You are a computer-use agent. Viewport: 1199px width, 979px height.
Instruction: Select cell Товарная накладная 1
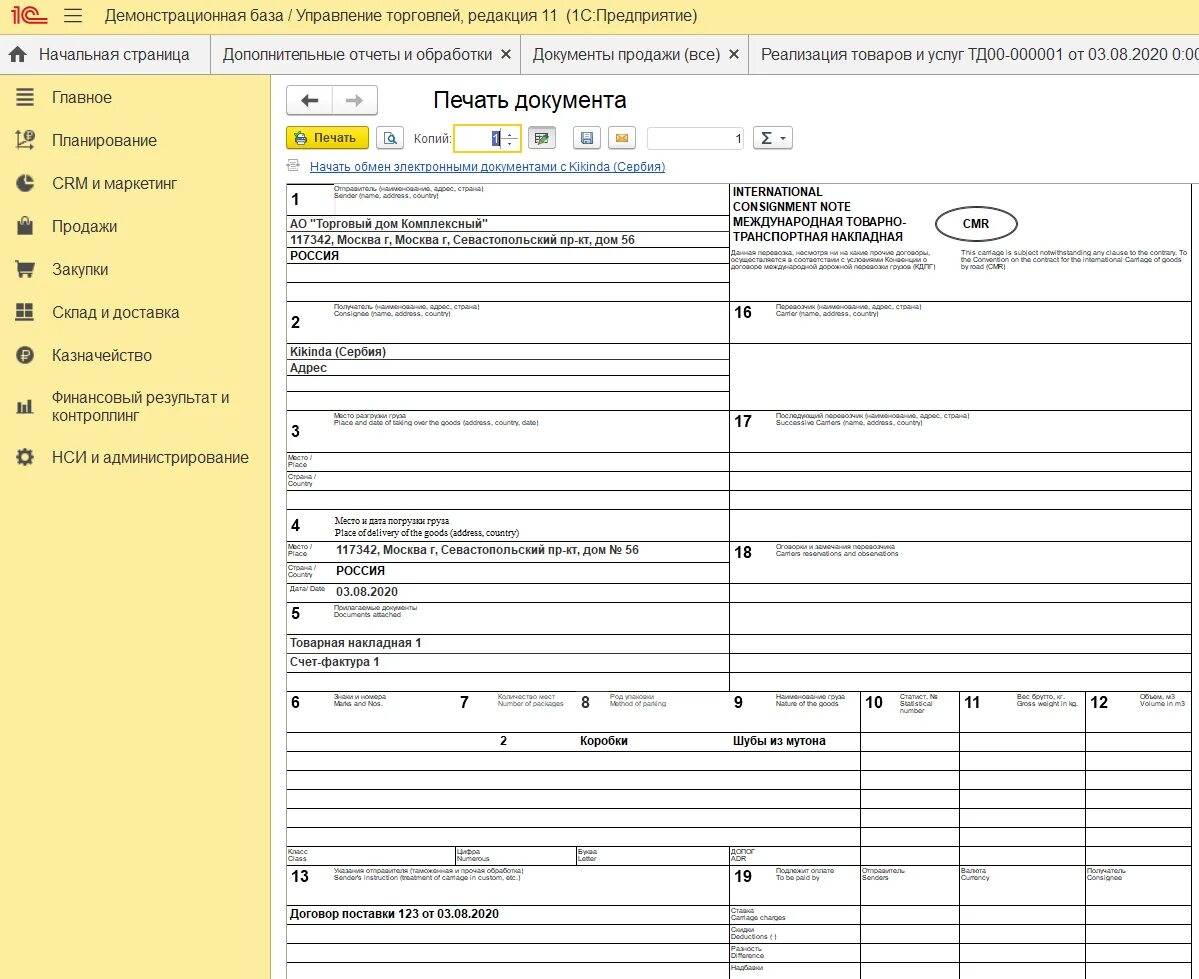pos(508,642)
